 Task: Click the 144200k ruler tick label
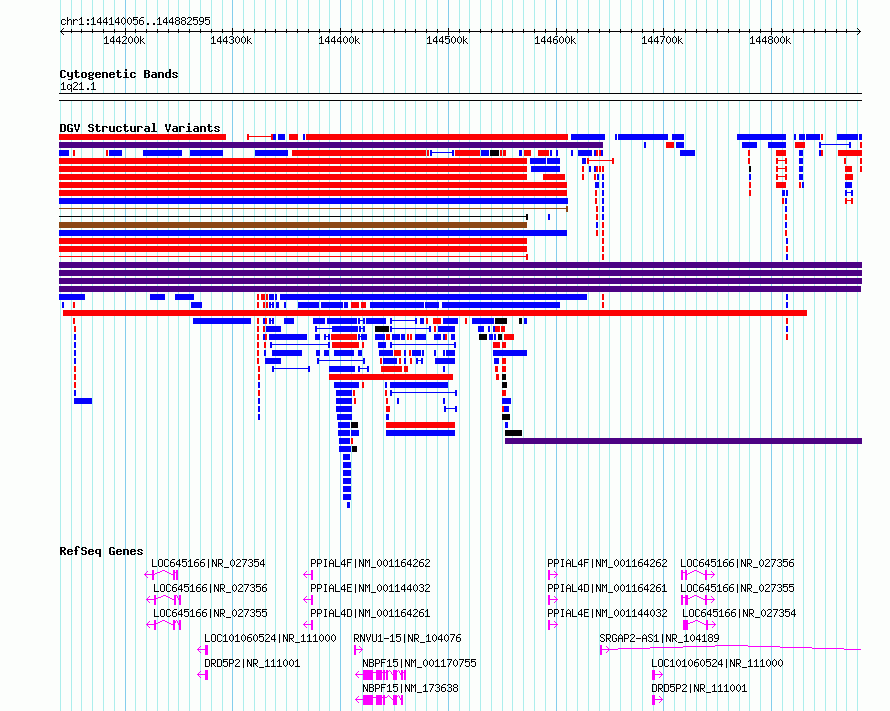124,40
